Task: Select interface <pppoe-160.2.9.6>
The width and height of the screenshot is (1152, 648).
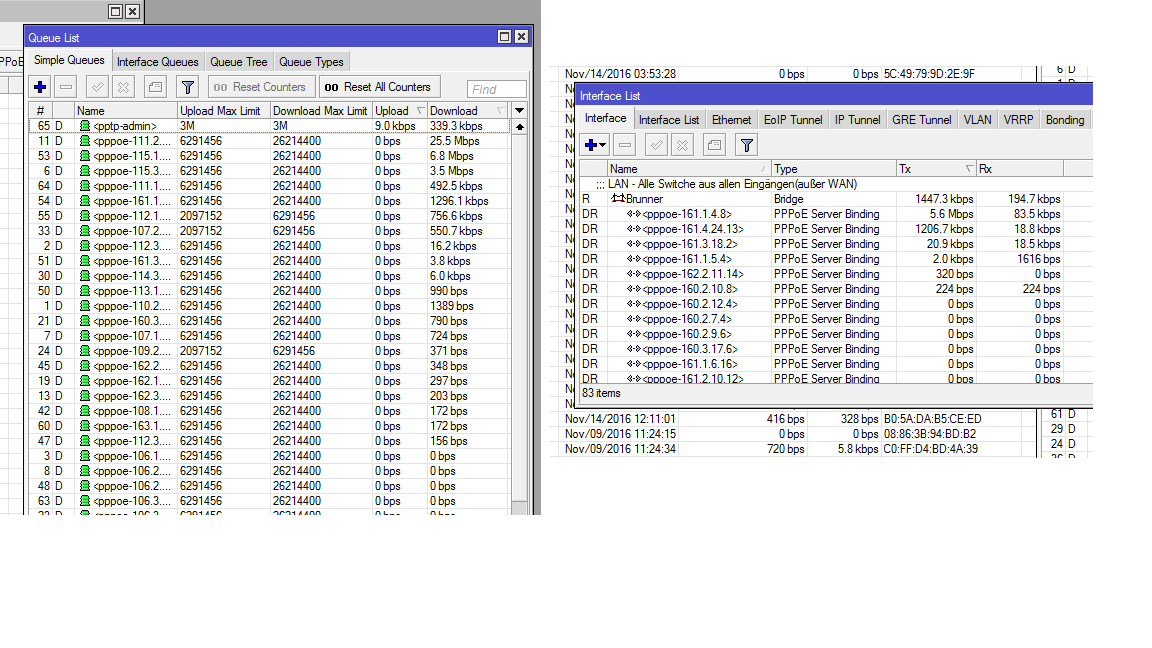Action: coord(835,334)
